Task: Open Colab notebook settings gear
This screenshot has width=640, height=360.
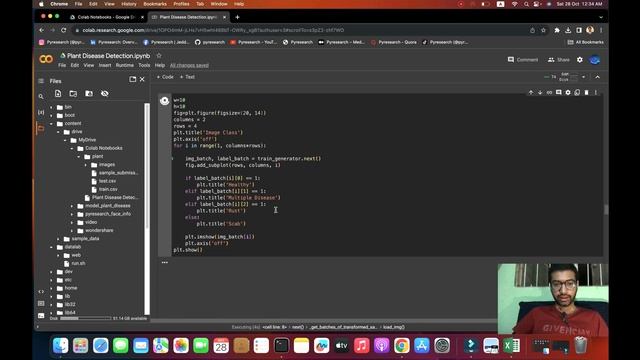Action: [580, 60]
